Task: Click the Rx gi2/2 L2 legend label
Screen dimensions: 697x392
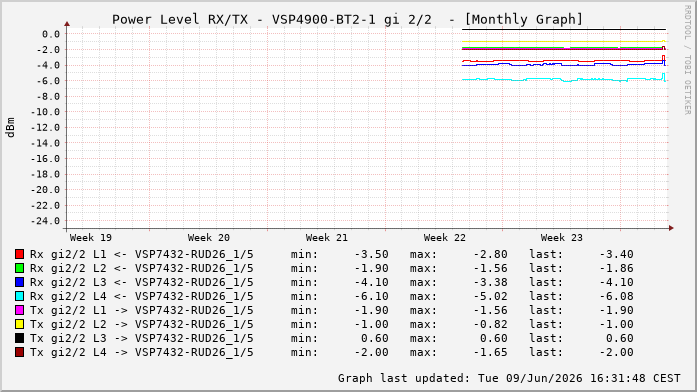Action: [x=141, y=268]
